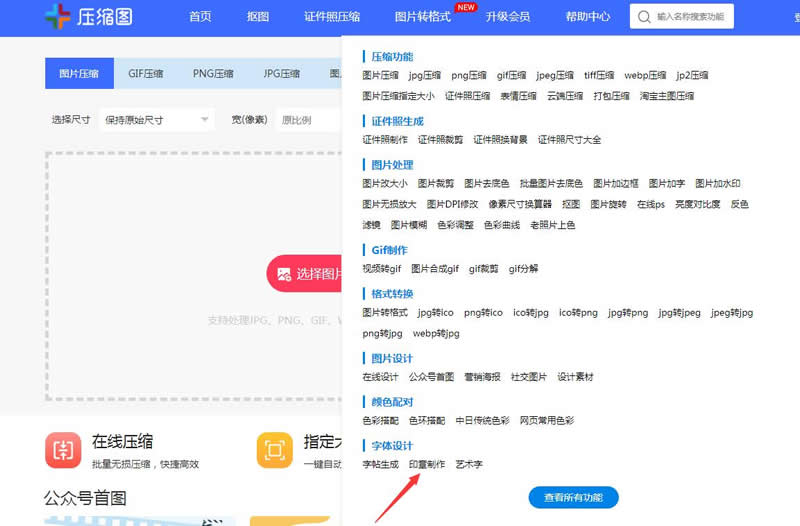
Task: Open the 证件照压缩 navigation item
Action: (332, 17)
